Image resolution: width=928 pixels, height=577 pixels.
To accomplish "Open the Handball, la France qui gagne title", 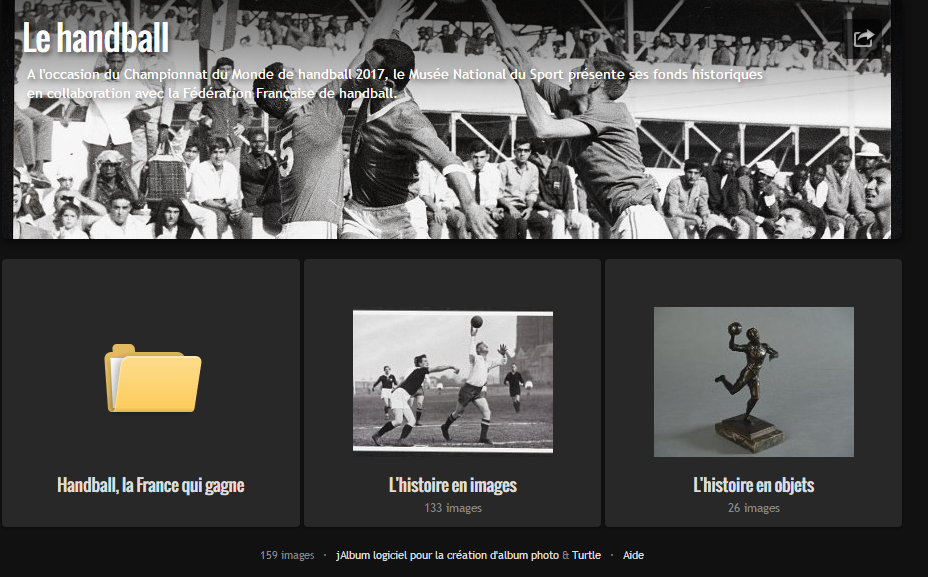I will coord(150,485).
